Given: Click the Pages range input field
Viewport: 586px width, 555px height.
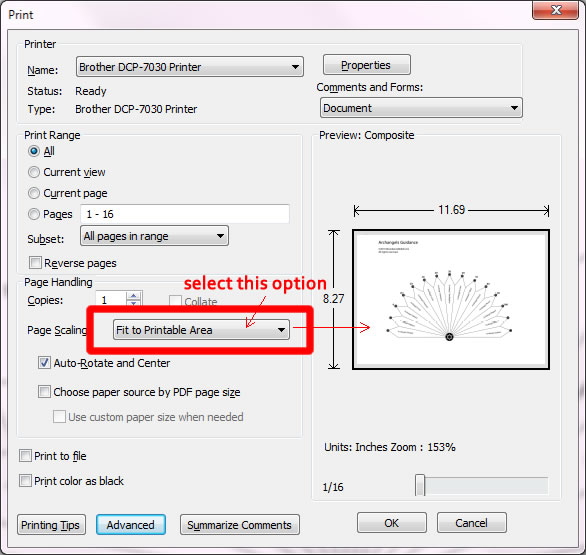Looking at the screenshot, I should tap(185, 214).
